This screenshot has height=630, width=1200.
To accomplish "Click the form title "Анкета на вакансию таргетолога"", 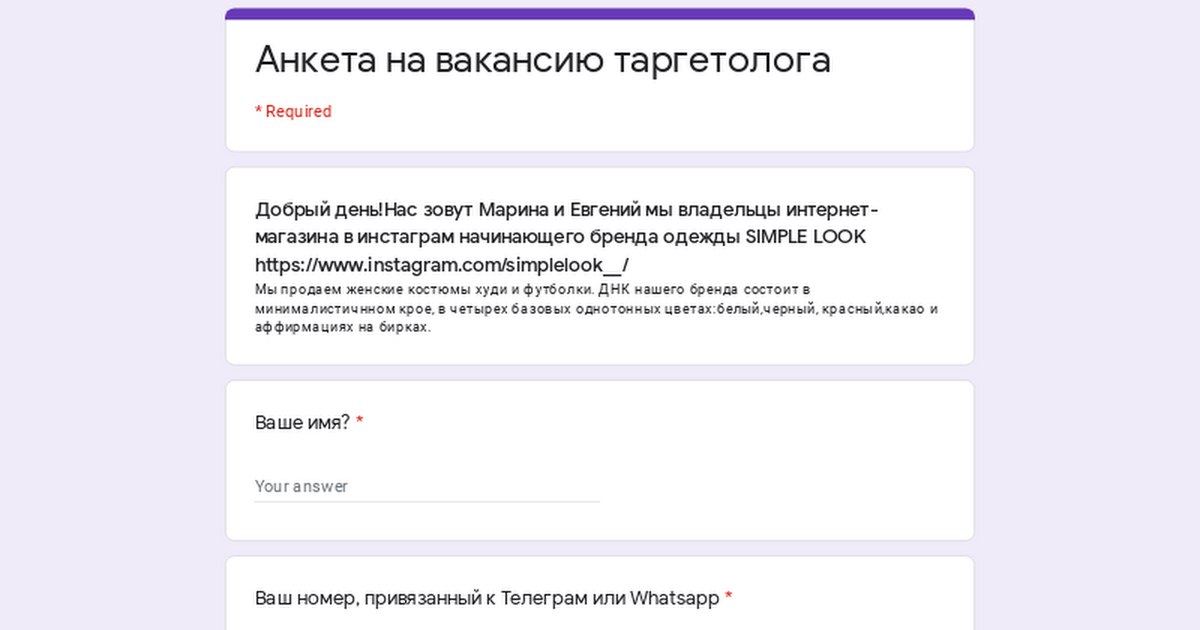I will [542, 60].
